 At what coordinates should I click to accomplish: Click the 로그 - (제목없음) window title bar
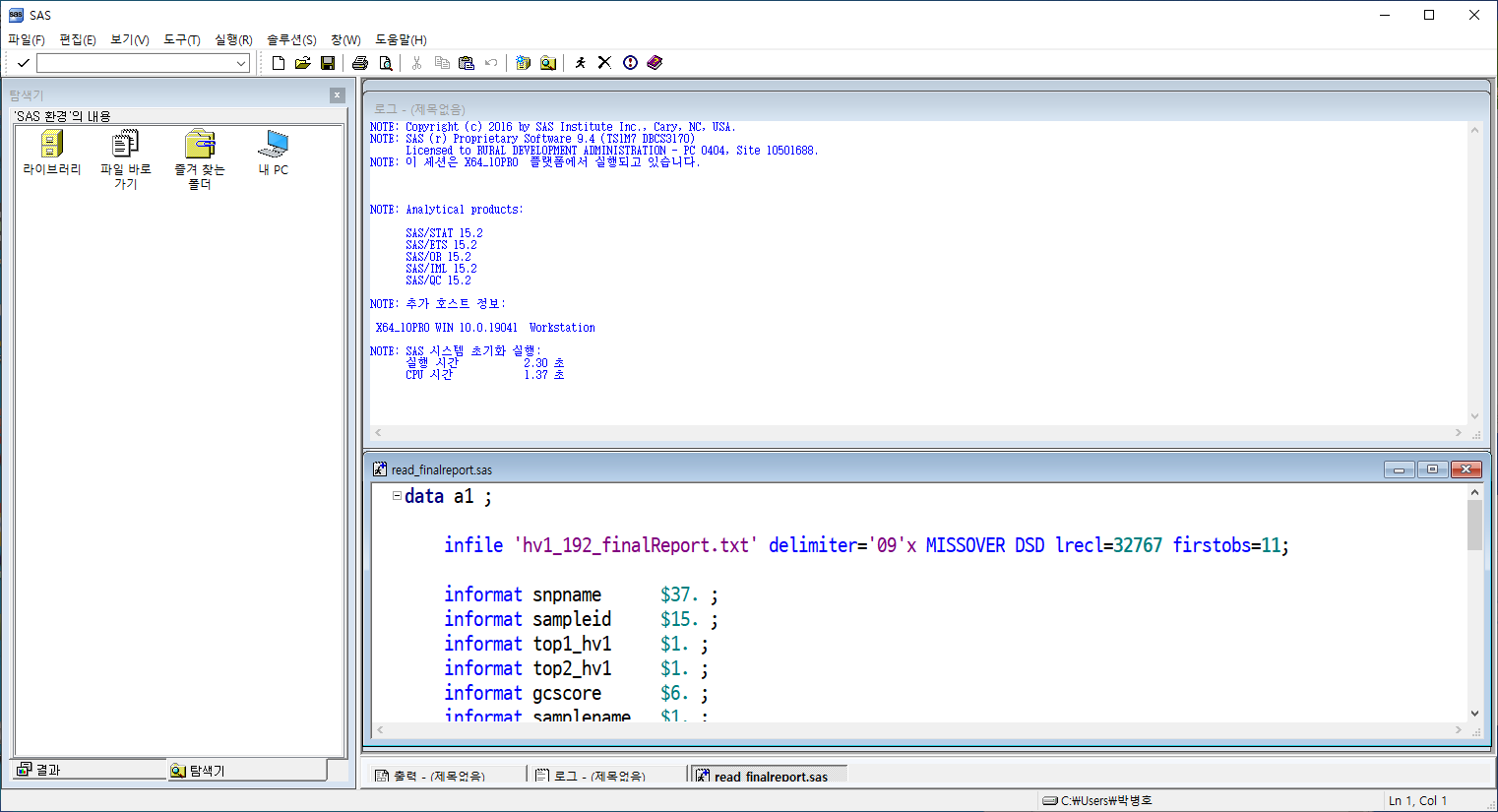pyautogui.click(x=925, y=108)
